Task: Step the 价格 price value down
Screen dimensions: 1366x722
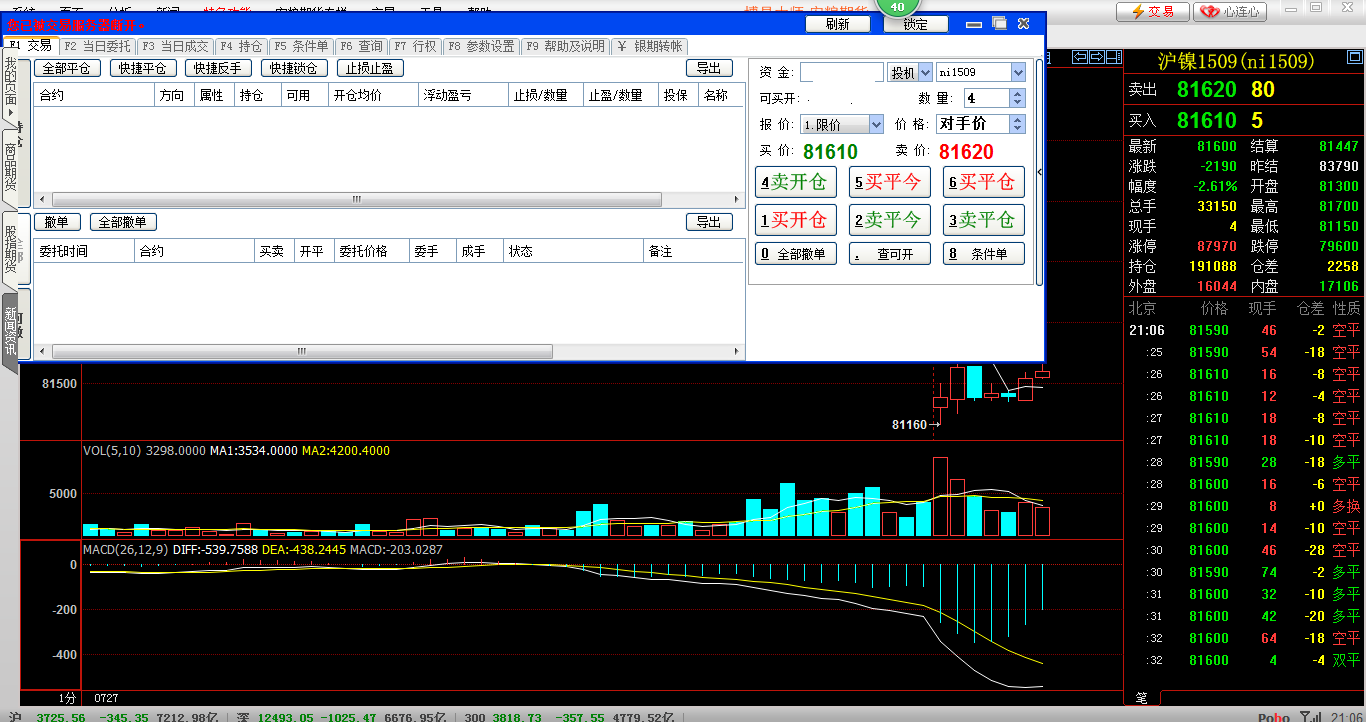Action: pos(1018,129)
